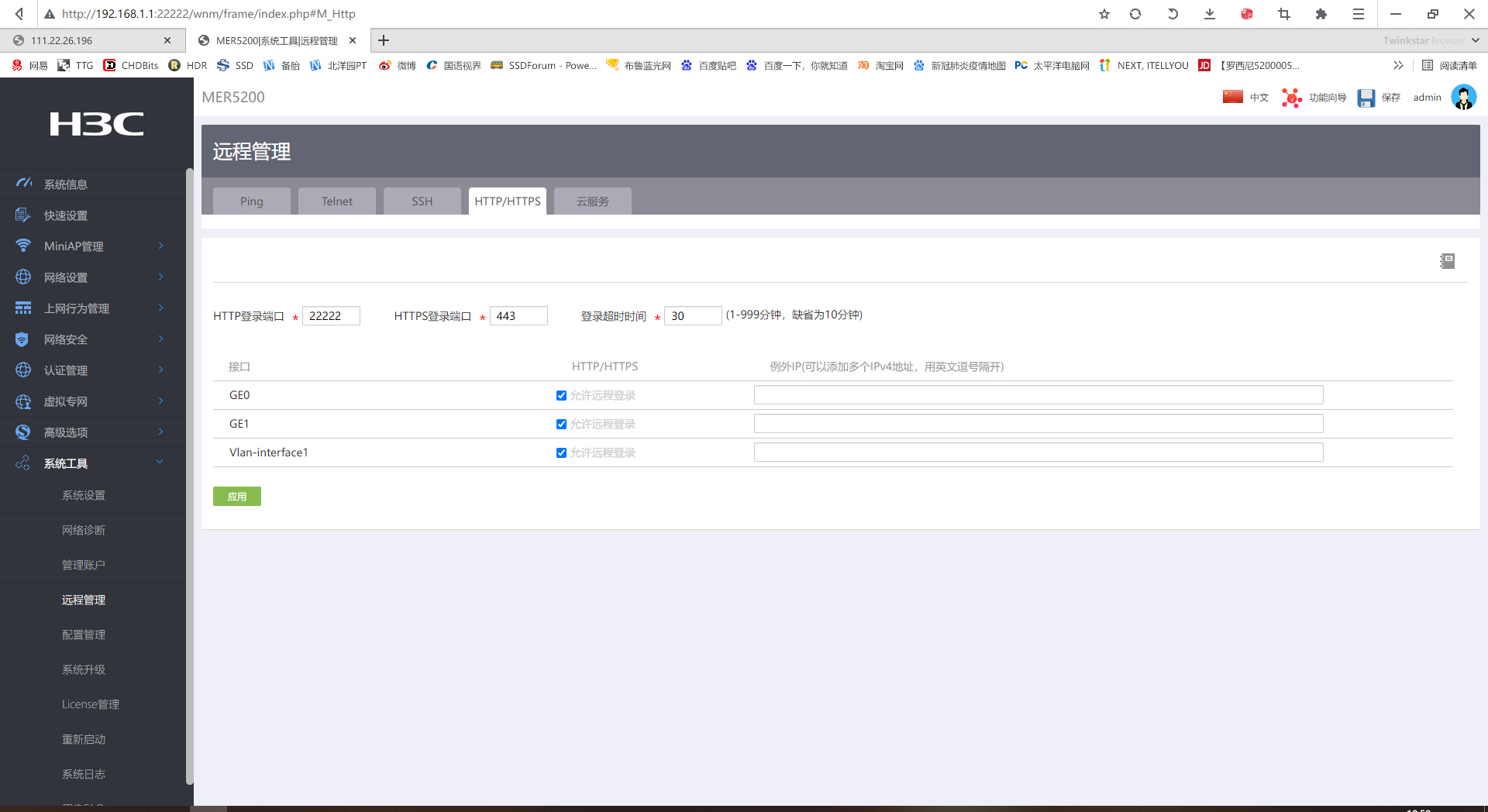This screenshot has width=1488, height=812.
Task: Click the Authentication Management icon
Action: (23, 370)
